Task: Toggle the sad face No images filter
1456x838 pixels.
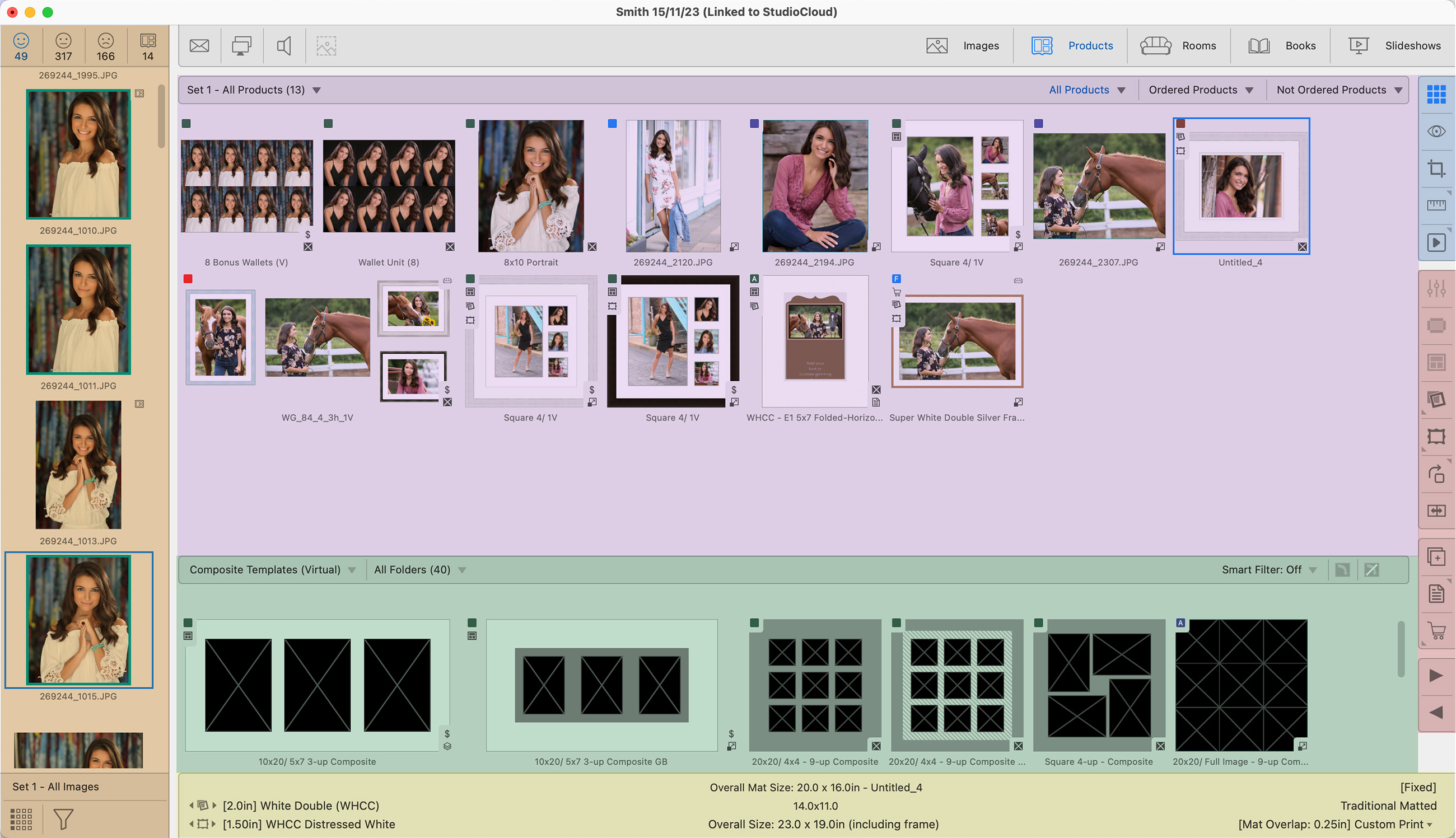Action: (105, 46)
